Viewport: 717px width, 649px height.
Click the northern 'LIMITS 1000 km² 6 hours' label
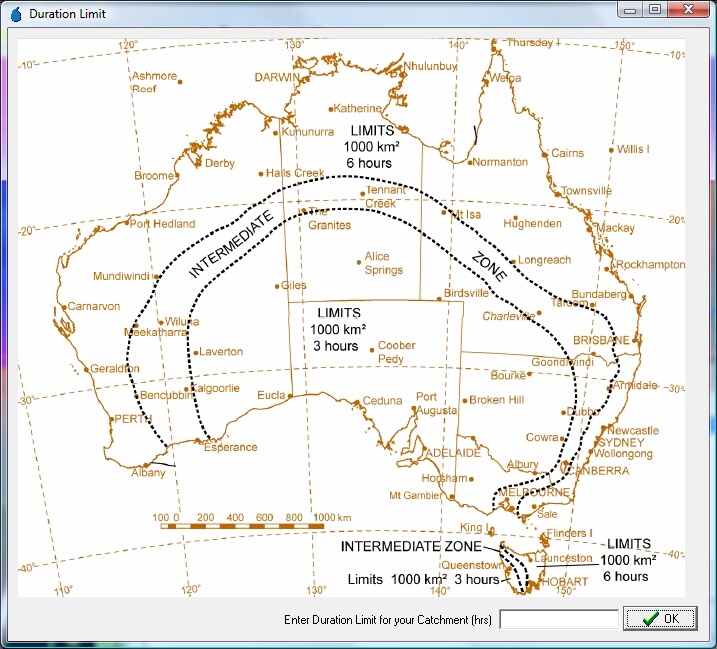(371, 146)
